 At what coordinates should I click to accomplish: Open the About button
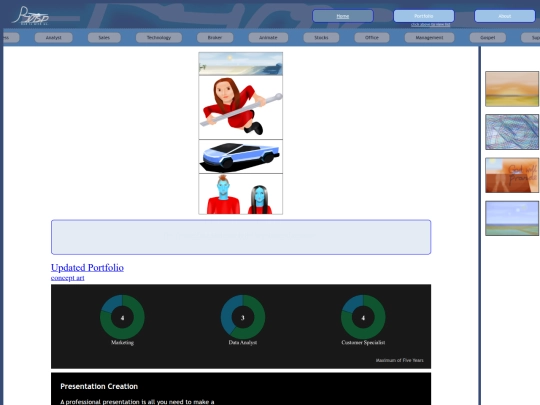coord(505,16)
